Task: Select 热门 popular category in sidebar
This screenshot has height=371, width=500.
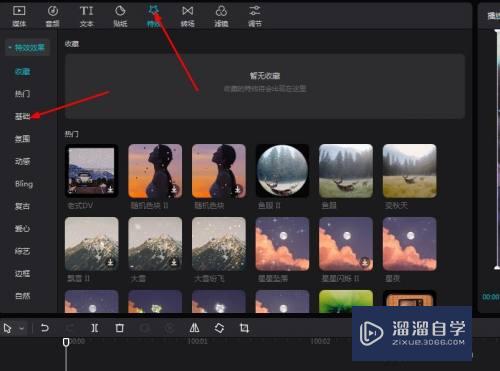Action: (x=22, y=94)
